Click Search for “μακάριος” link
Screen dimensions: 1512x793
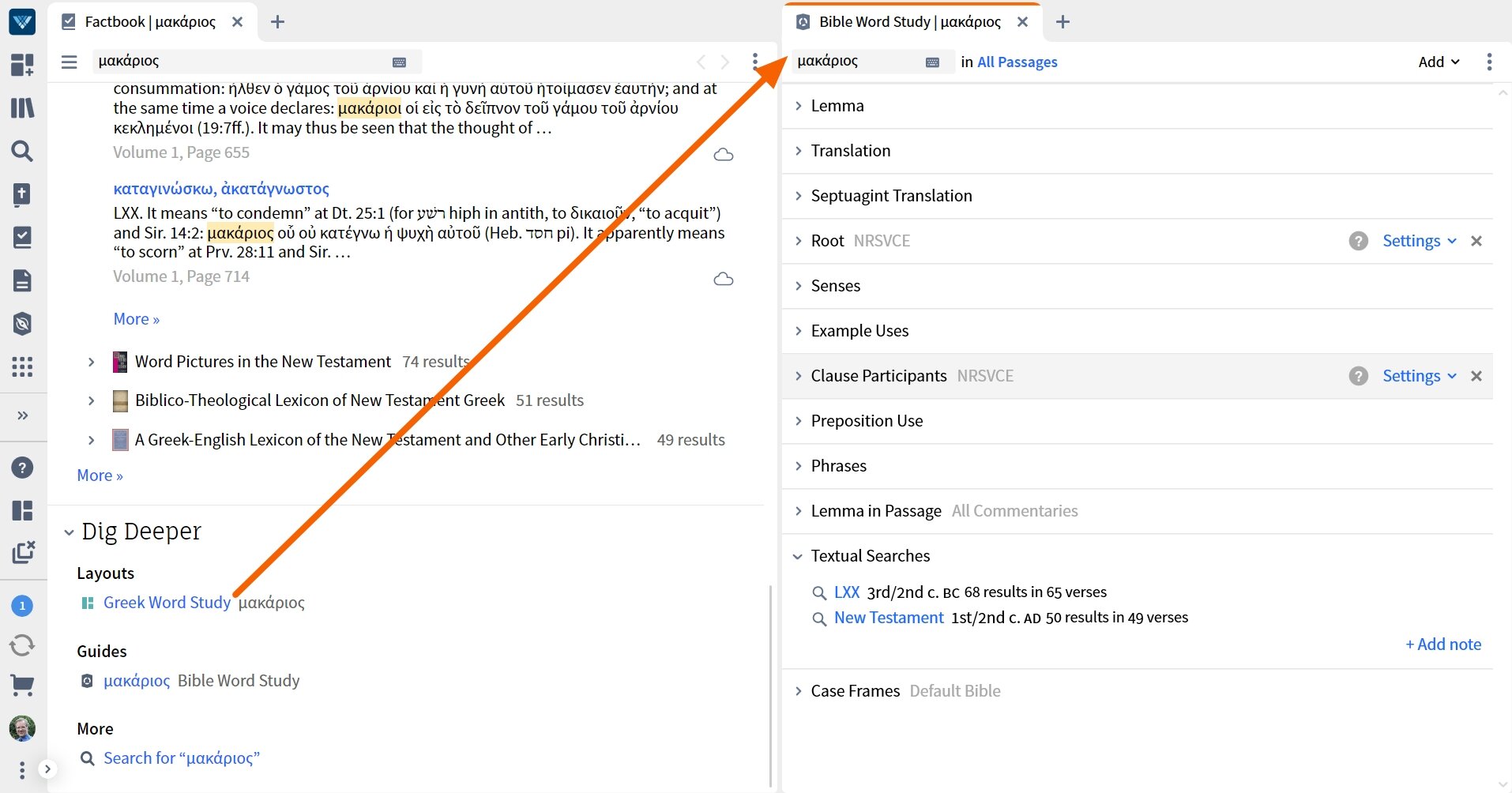pyautogui.click(x=182, y=758)
